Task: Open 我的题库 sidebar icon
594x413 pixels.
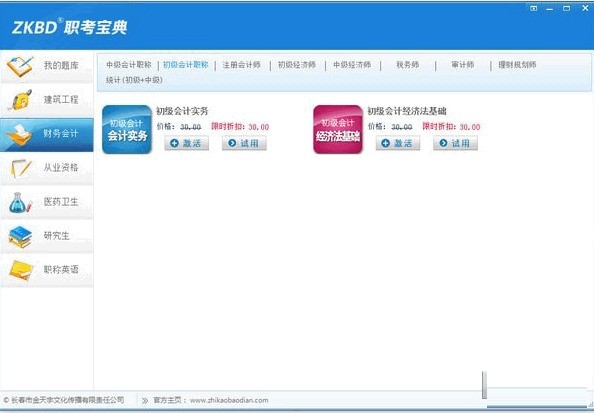Action: 20,66
